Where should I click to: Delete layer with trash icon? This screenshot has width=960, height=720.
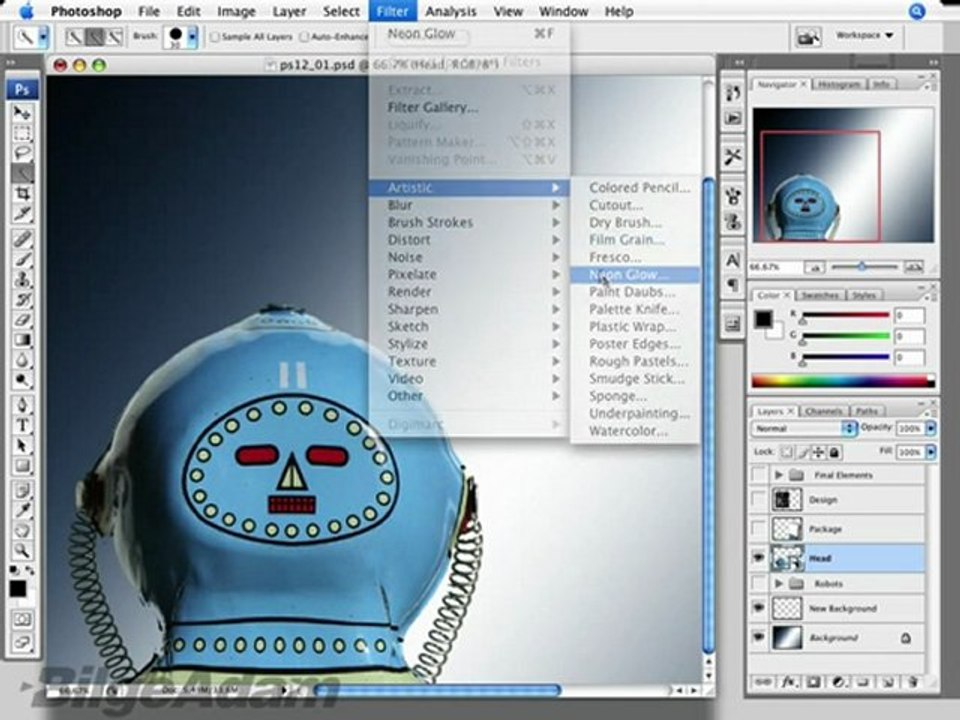tap(912, 681)
